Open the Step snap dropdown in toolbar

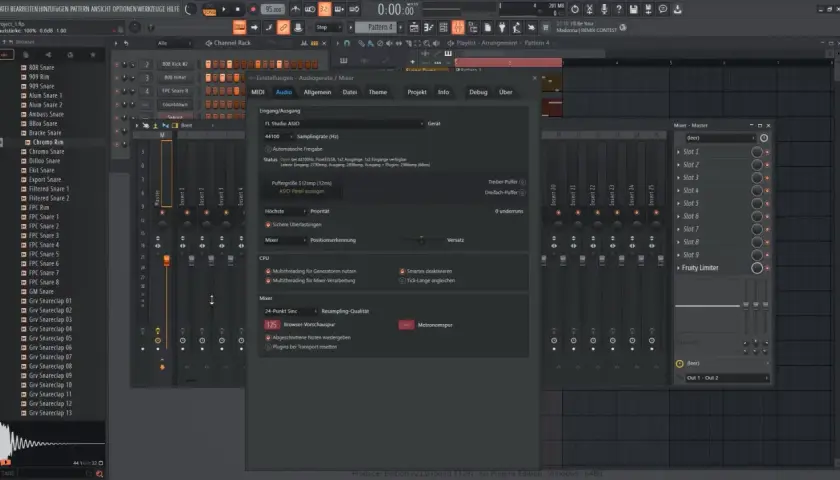tap(328, 27)
